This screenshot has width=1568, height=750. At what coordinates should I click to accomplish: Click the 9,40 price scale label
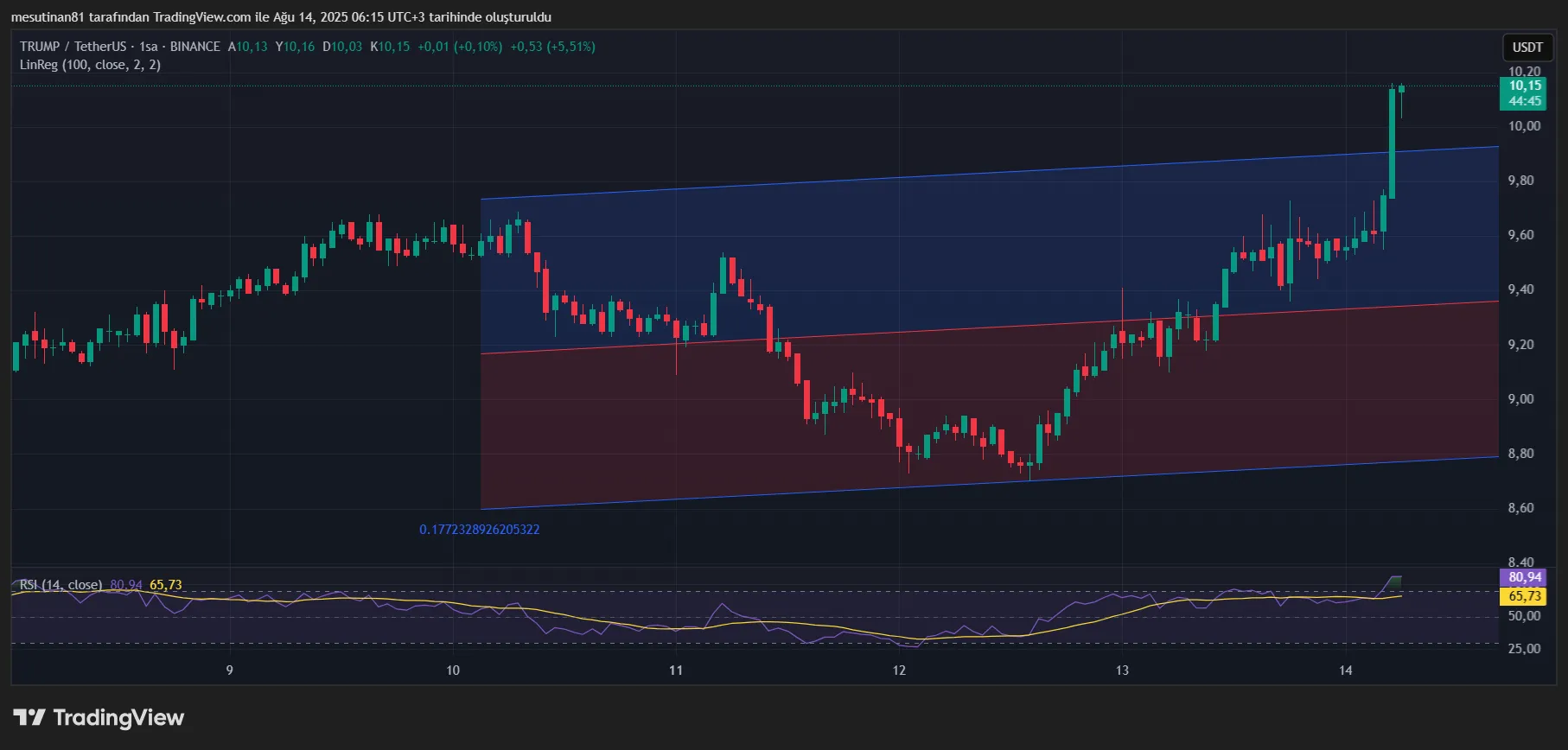coord(1521,289)
